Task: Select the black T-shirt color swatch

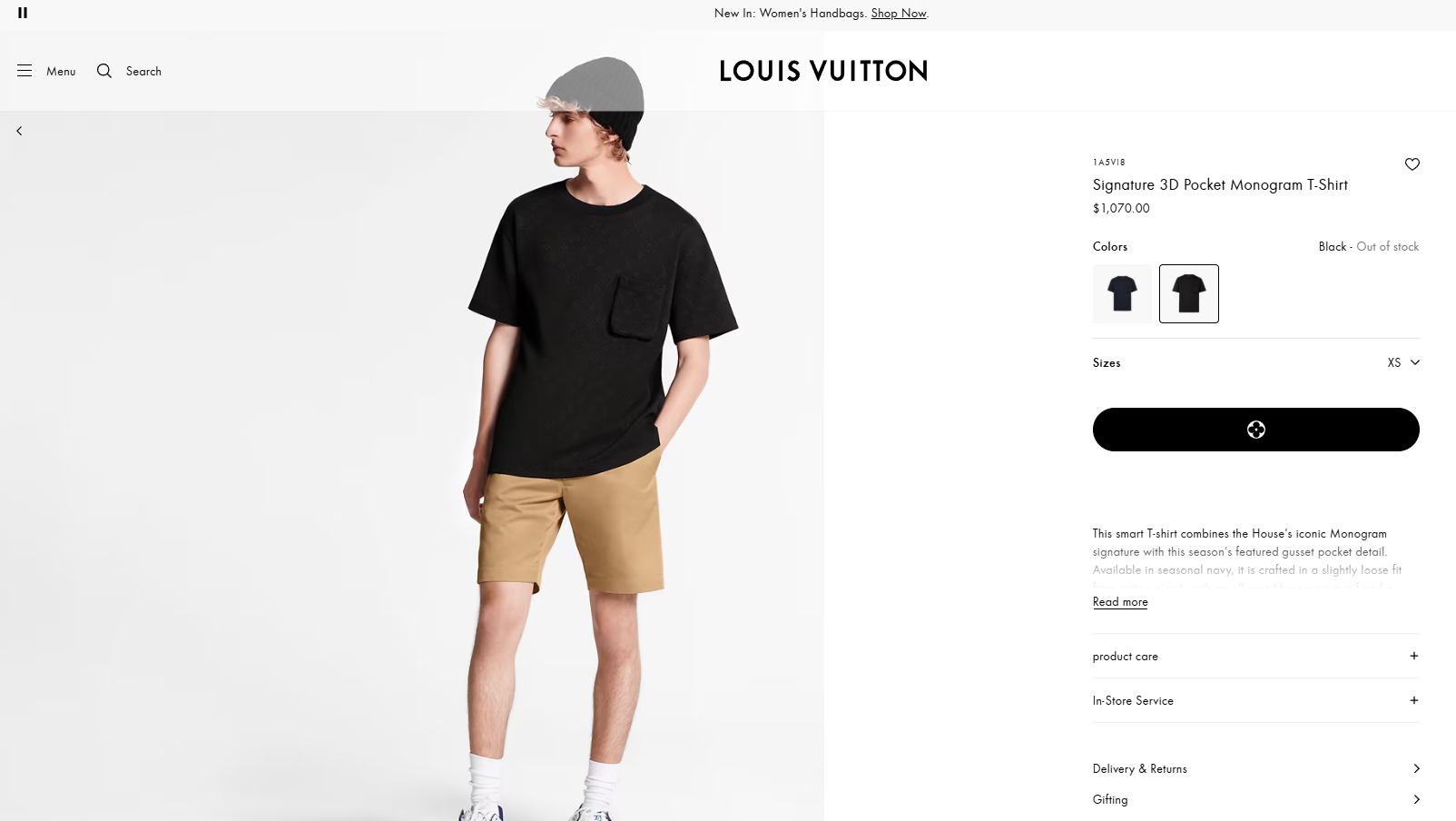Action: [x=1188, y=293]
